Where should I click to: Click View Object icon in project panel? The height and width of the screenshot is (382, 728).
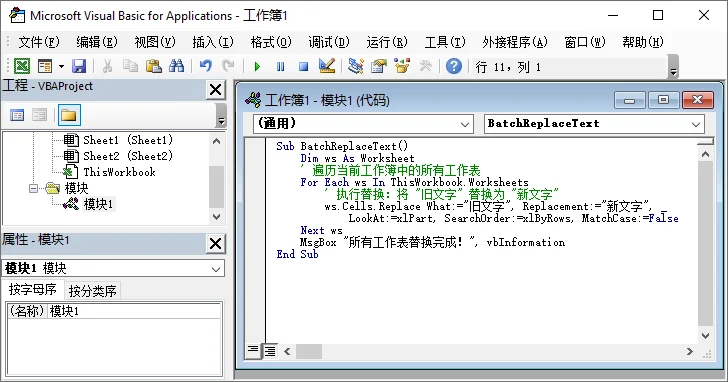(x=39, y=115)
